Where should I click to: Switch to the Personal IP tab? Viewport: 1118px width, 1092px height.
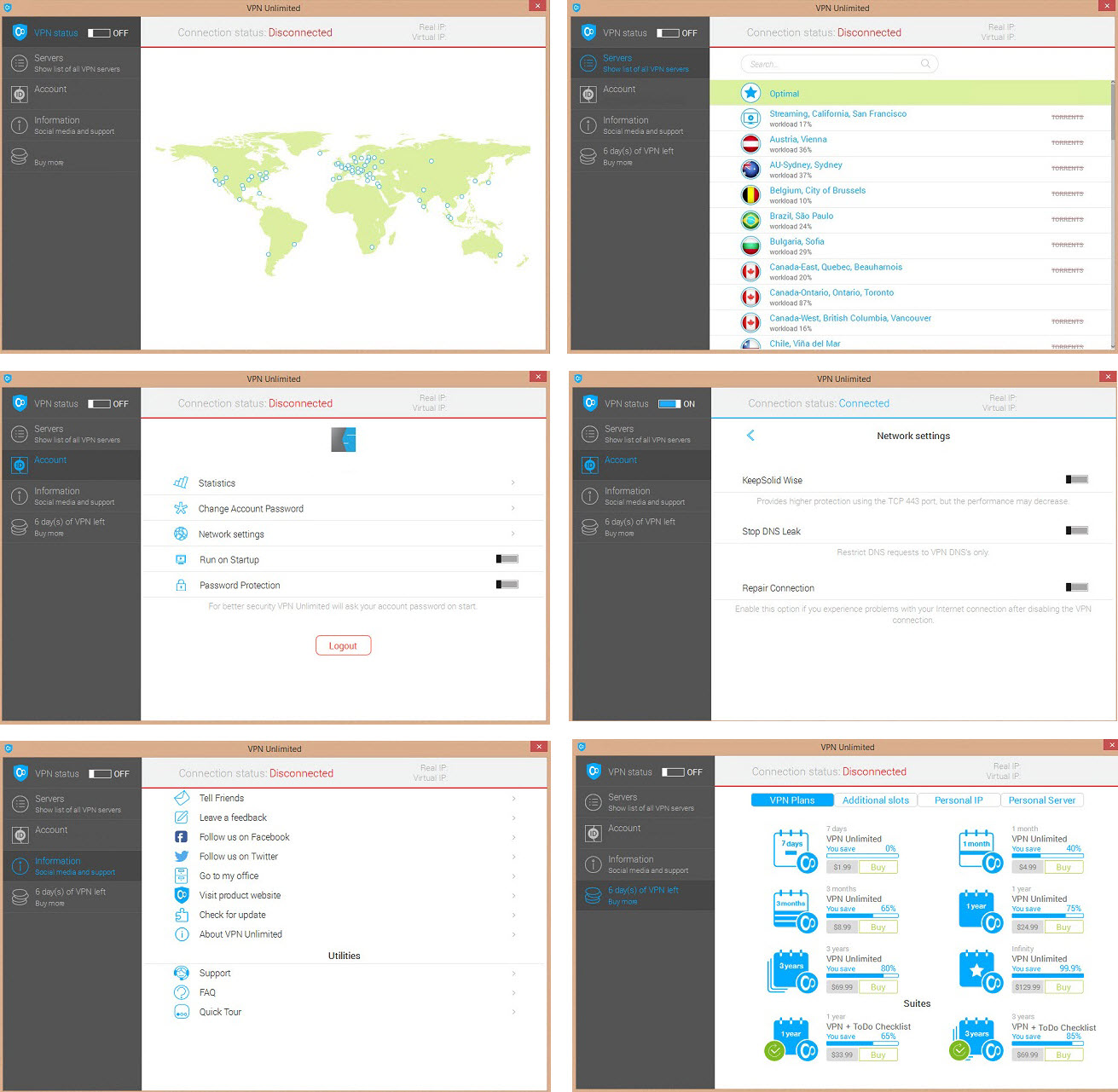959,800
